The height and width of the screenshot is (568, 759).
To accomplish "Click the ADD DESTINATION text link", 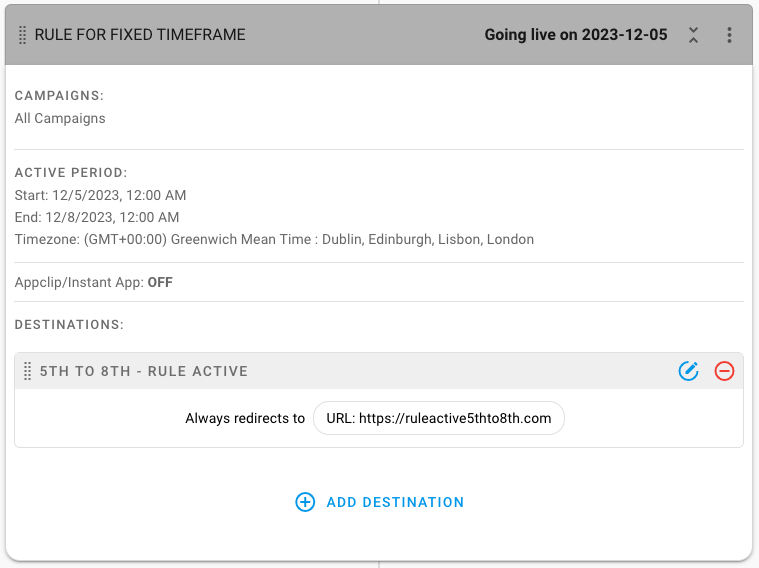I will pyautogui.click(x=395, y=502).
